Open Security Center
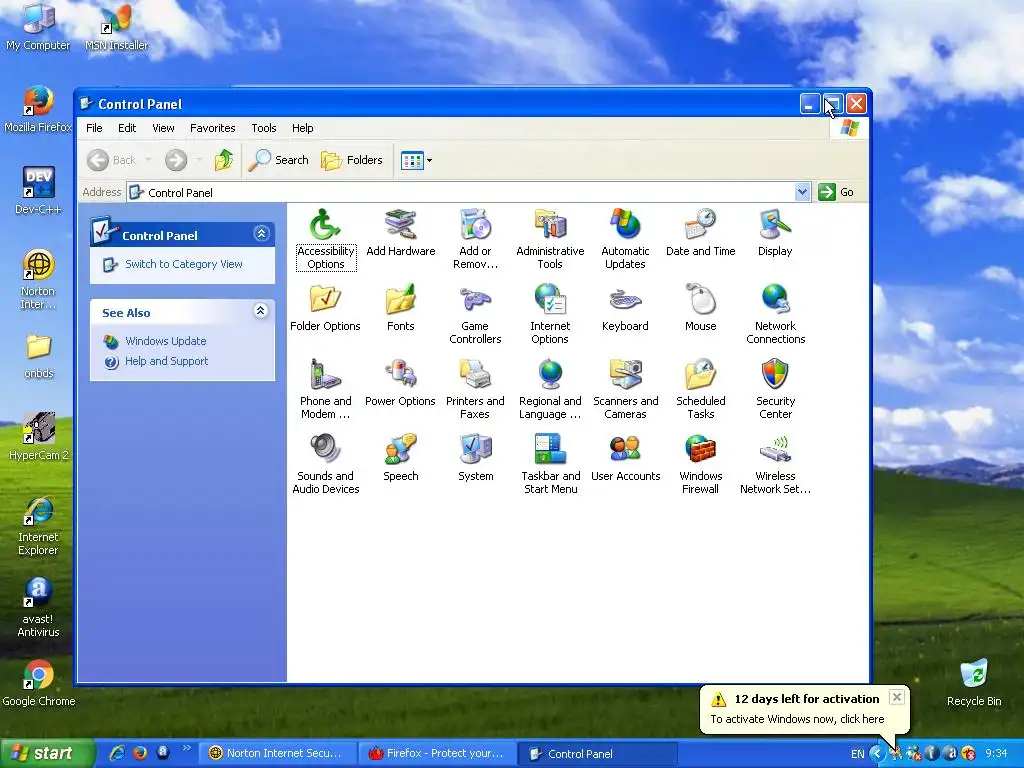This screenshot has height=768, width=1024. (x=775, y=389)
